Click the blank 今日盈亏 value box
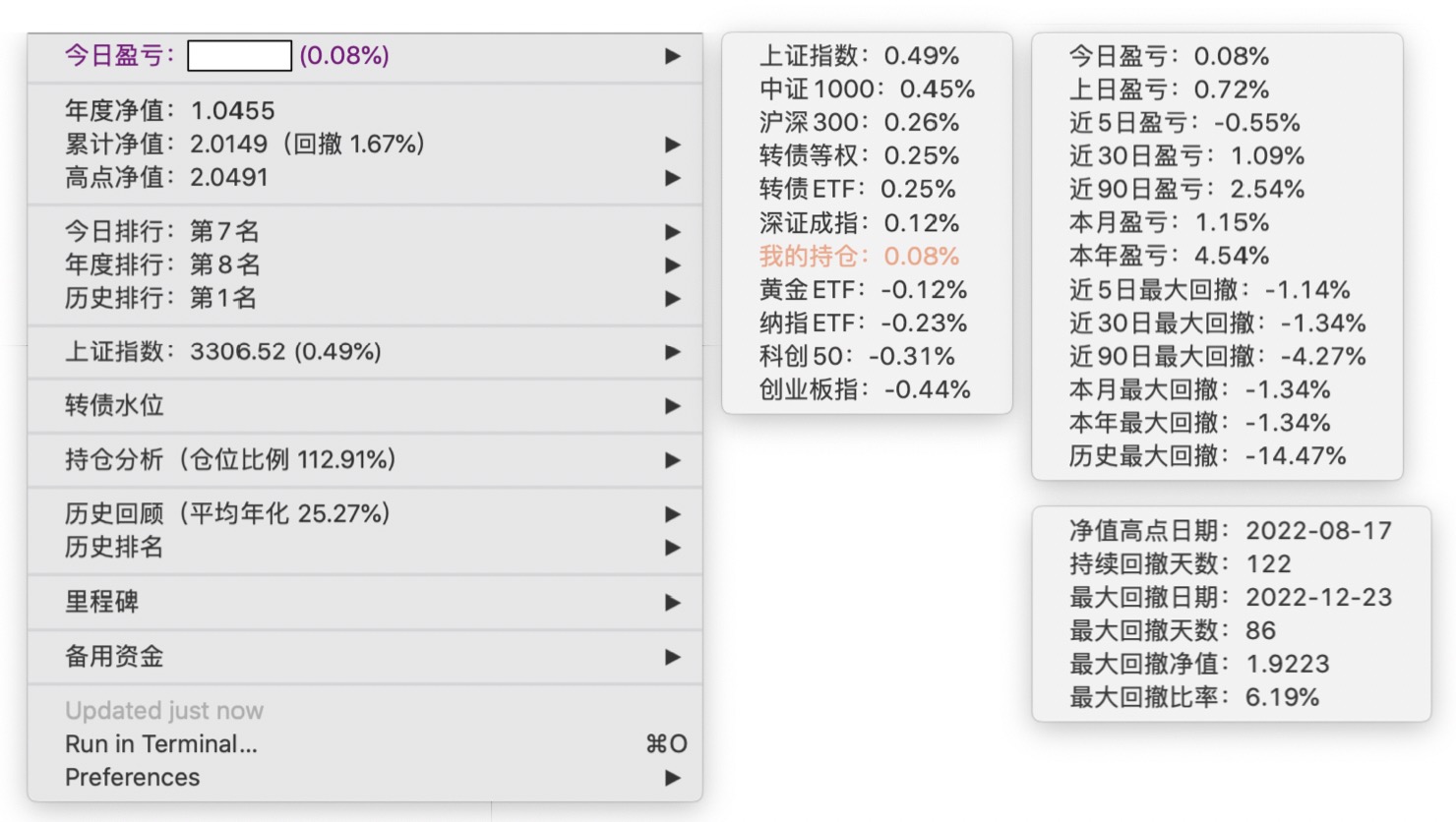Image resolution: width=1456 pixels, height=822 pixels. [239, 56]
